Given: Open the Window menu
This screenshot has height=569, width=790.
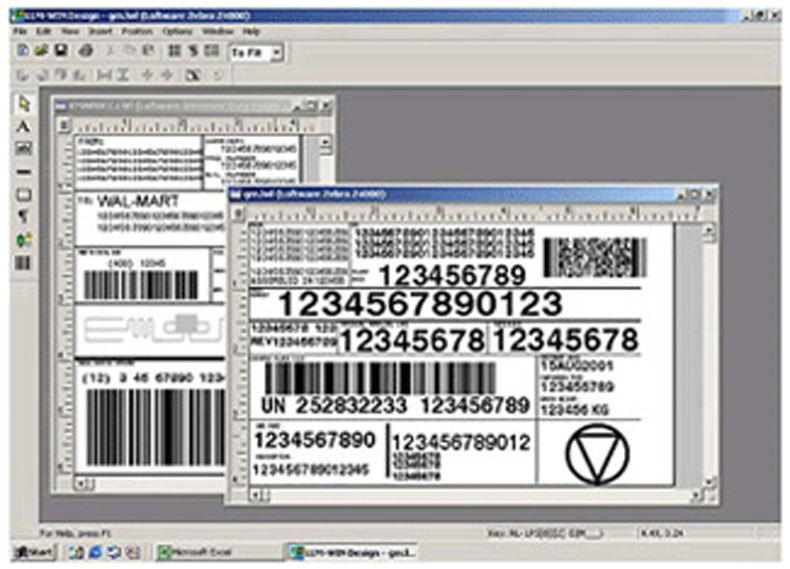Looking at the screenshot, I should [217, 31].
